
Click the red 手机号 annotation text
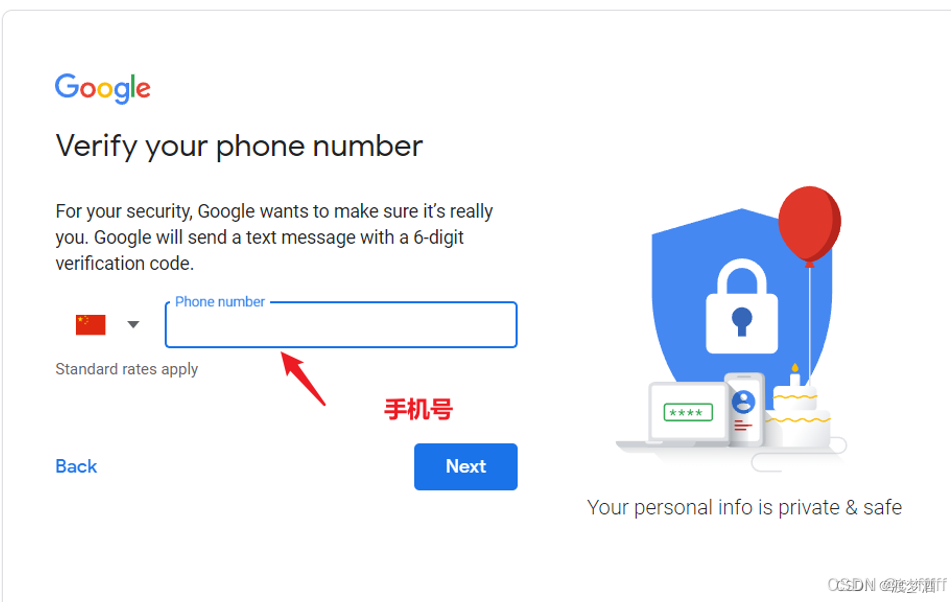point(418,410)
